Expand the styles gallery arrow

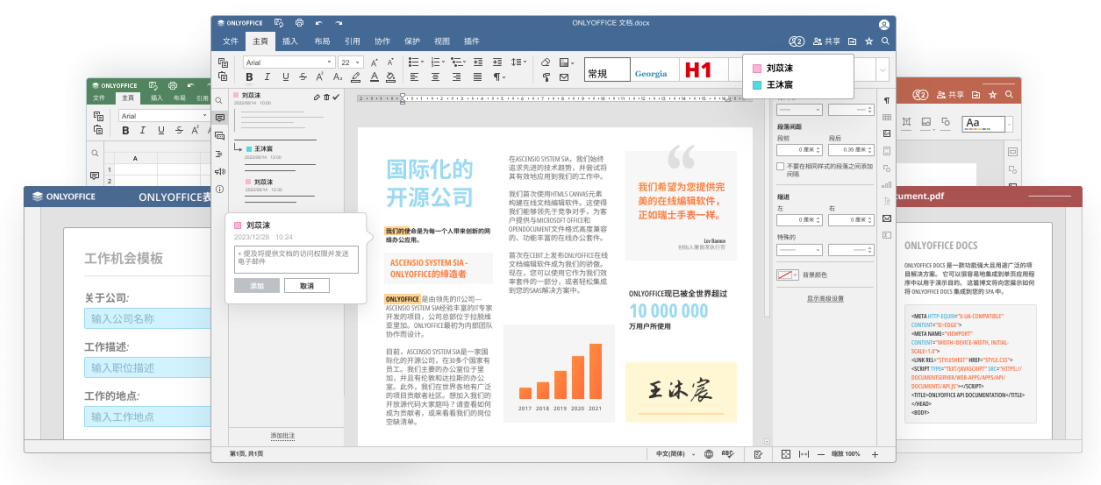[x=883, y=69]
